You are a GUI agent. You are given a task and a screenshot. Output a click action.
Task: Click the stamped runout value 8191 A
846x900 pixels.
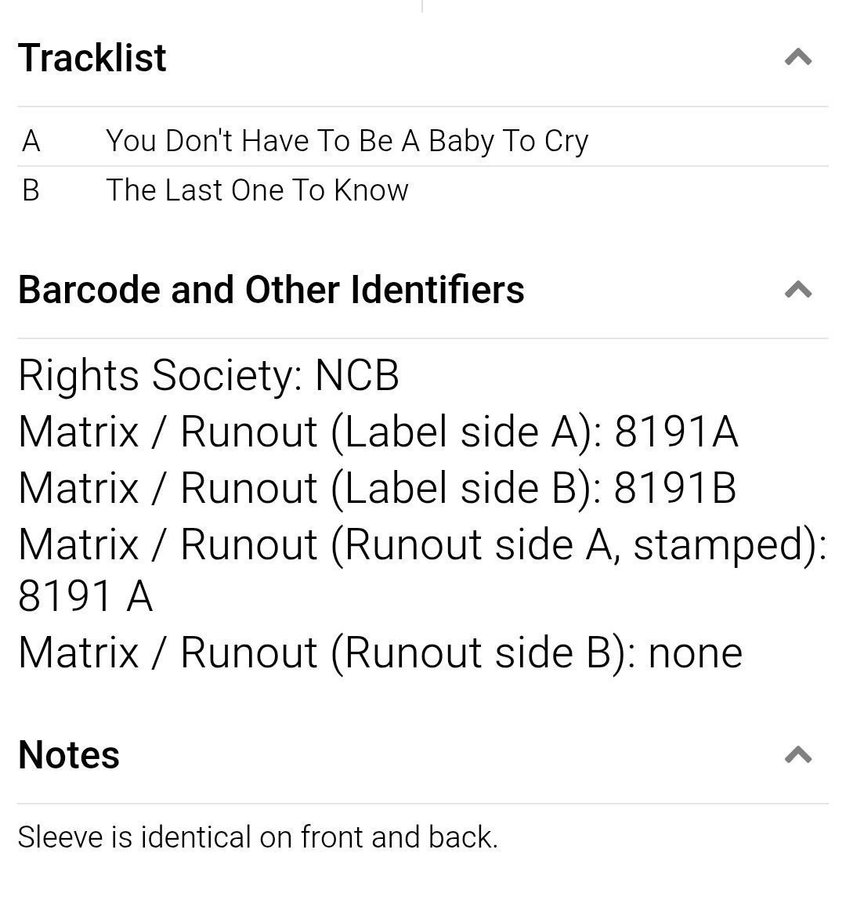(85, 598)
